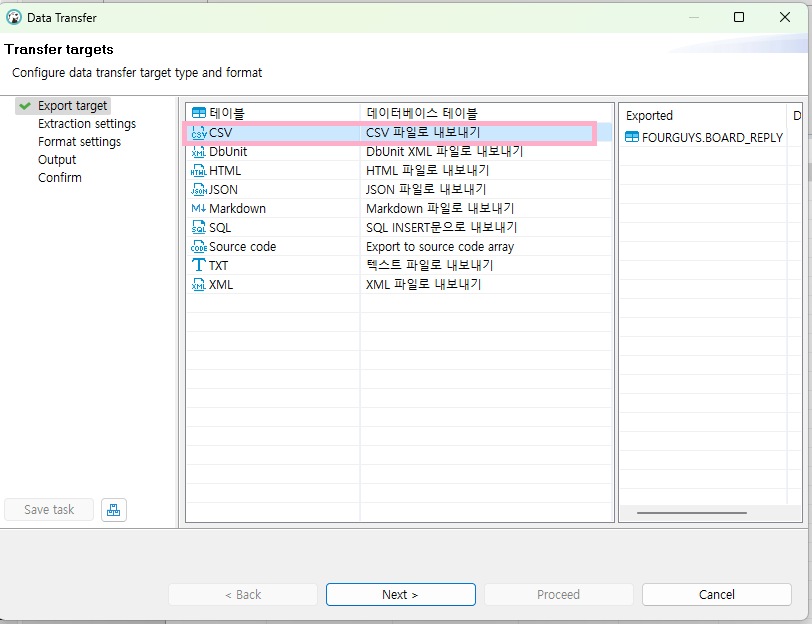This screenshot has width=812, height=624.
Task: Click the green checkmark beside Export target
Action: coord(25,106)
